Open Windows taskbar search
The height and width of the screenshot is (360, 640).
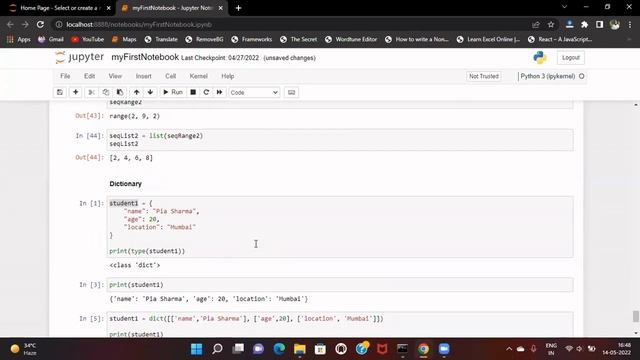click(x=217, y=349)
